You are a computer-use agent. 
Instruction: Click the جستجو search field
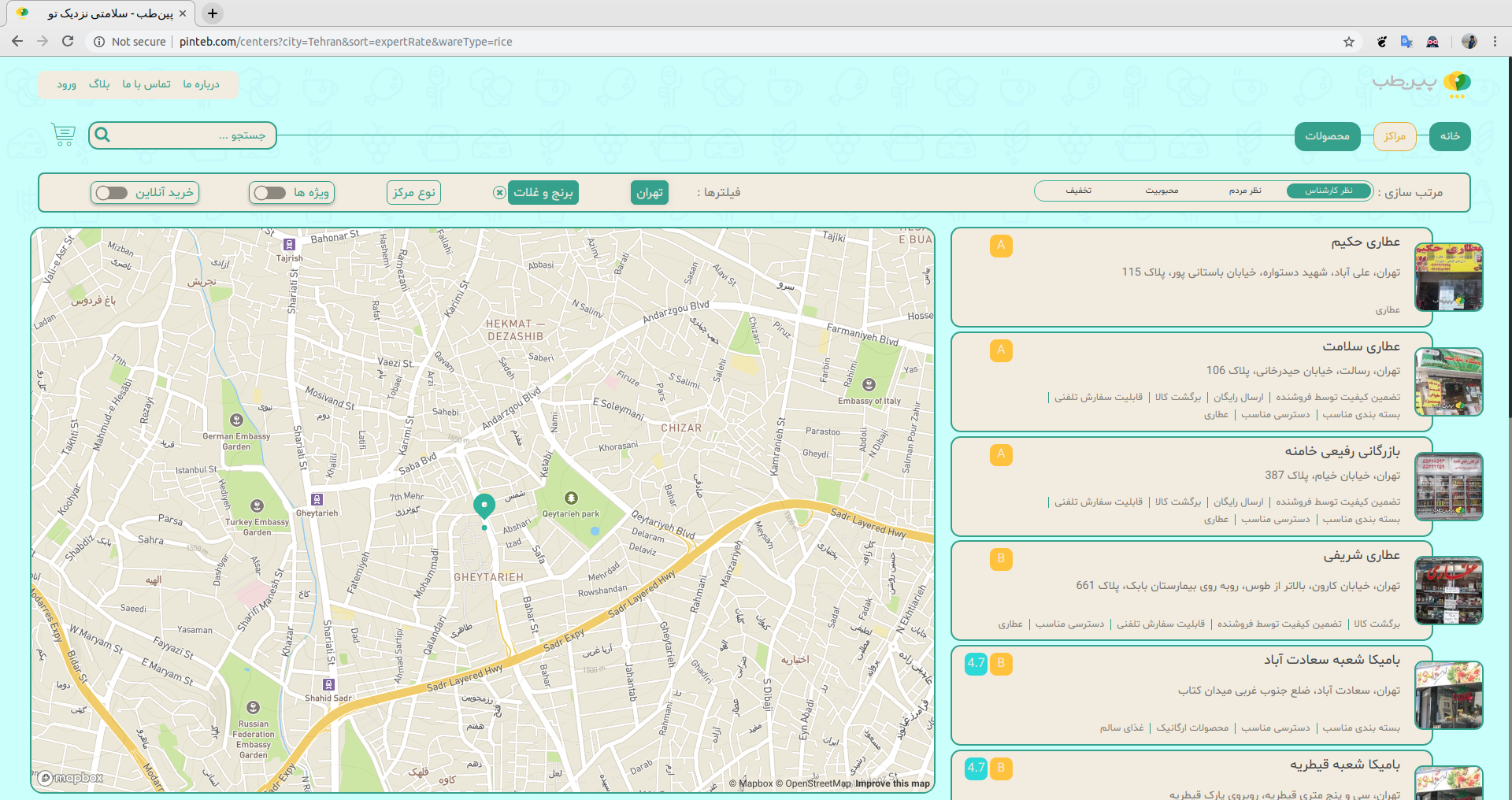coord(183,135)
